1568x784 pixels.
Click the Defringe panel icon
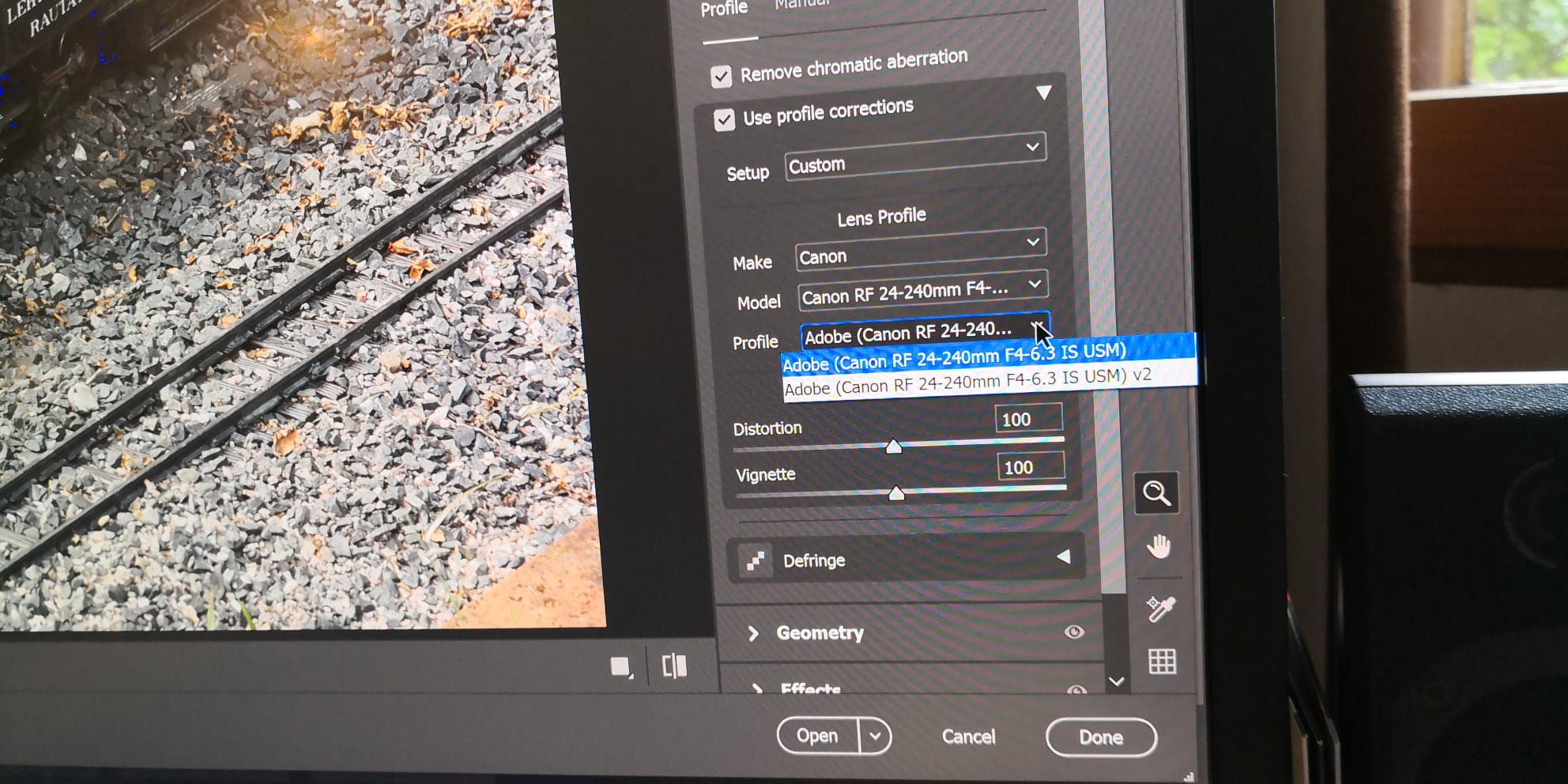coord(756,559)
